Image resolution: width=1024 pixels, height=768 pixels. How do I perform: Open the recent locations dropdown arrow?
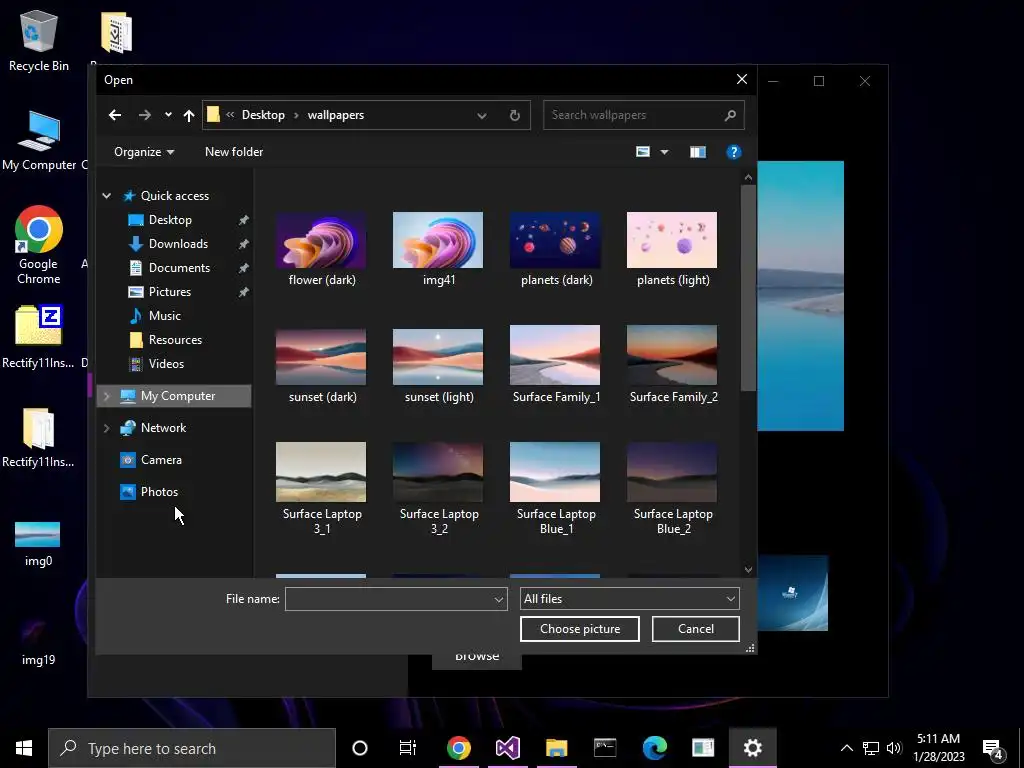[168, 115]
